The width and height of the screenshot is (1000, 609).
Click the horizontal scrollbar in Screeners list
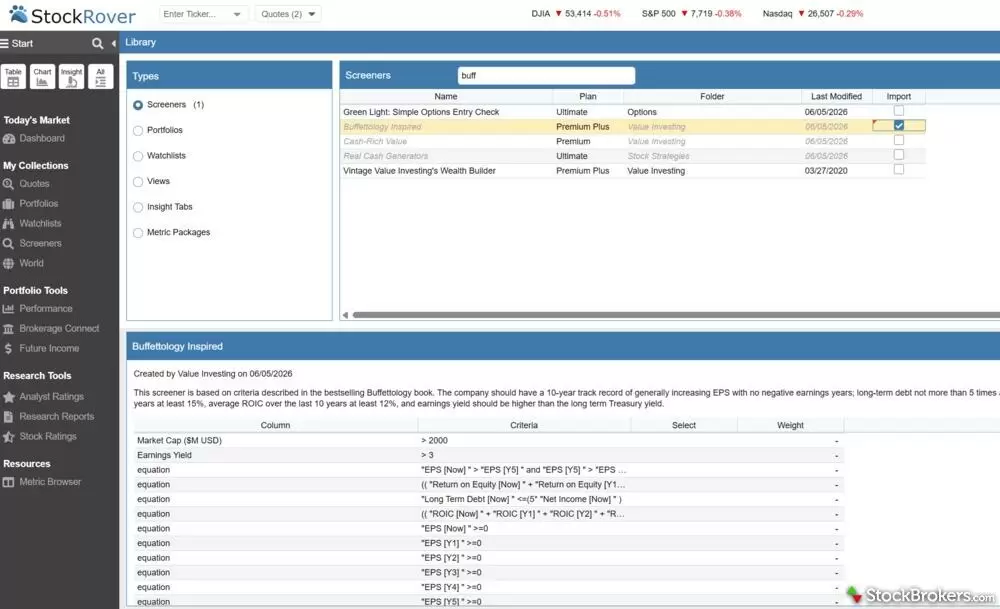tap(676, 315)
